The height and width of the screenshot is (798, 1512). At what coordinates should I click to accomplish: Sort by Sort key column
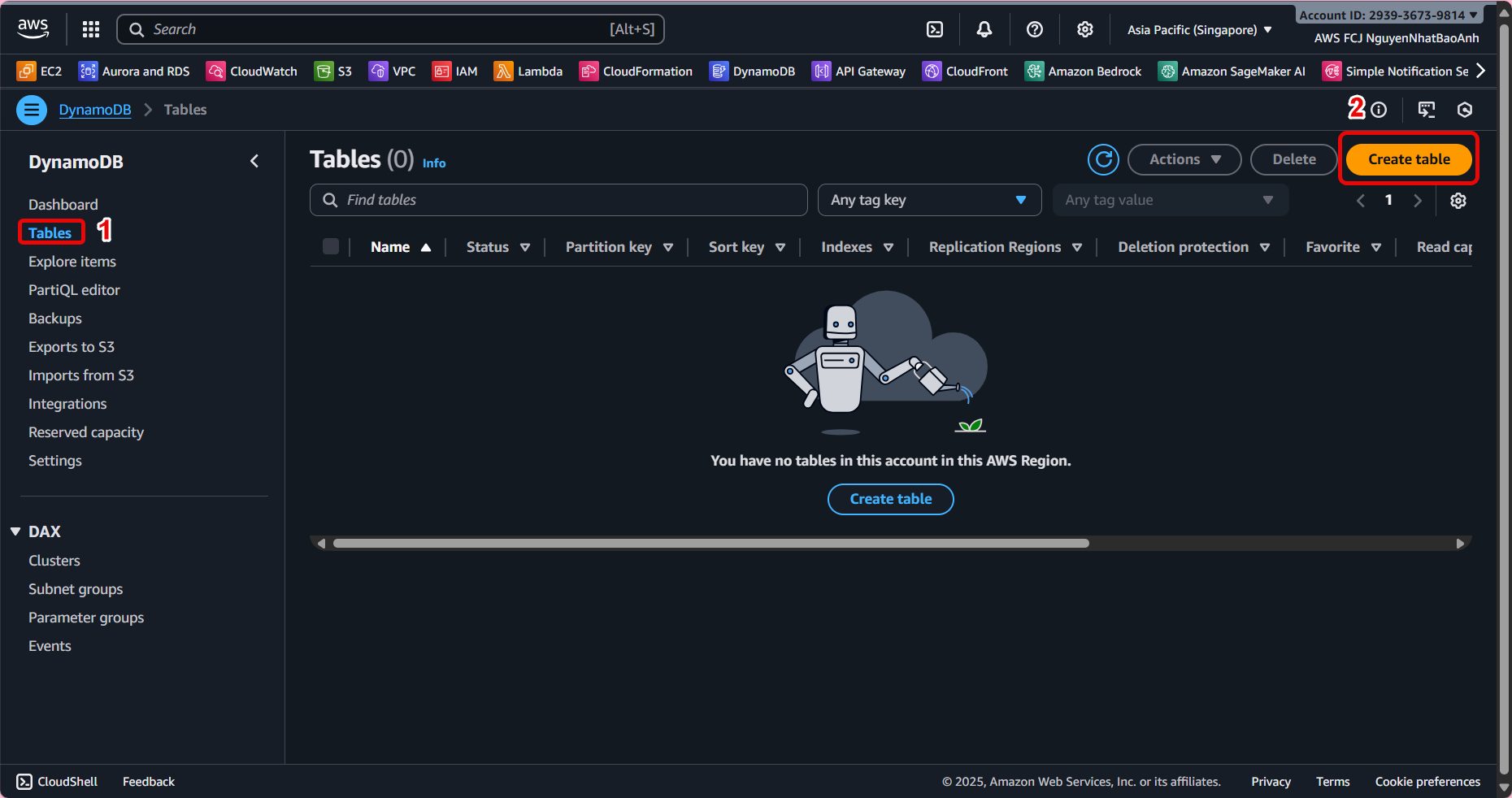click(x=746, y=247)
